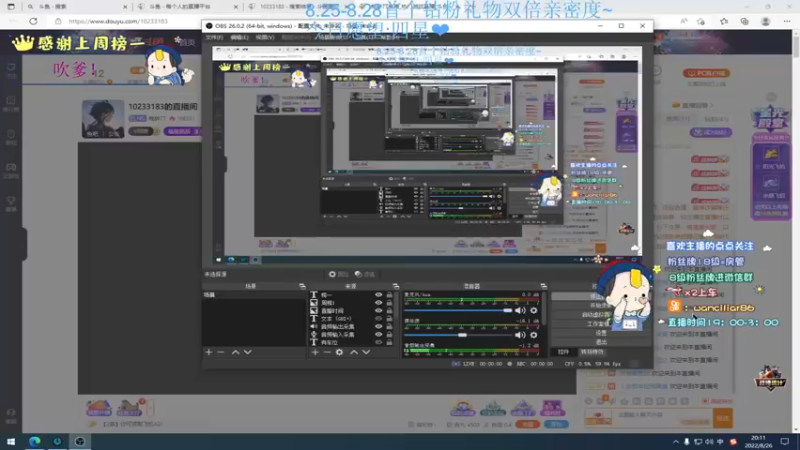Viewport: 800px width, 450px height.
Task: Toggle visibility eye of 直播时间 source
Action: click(x=378, y=311)
